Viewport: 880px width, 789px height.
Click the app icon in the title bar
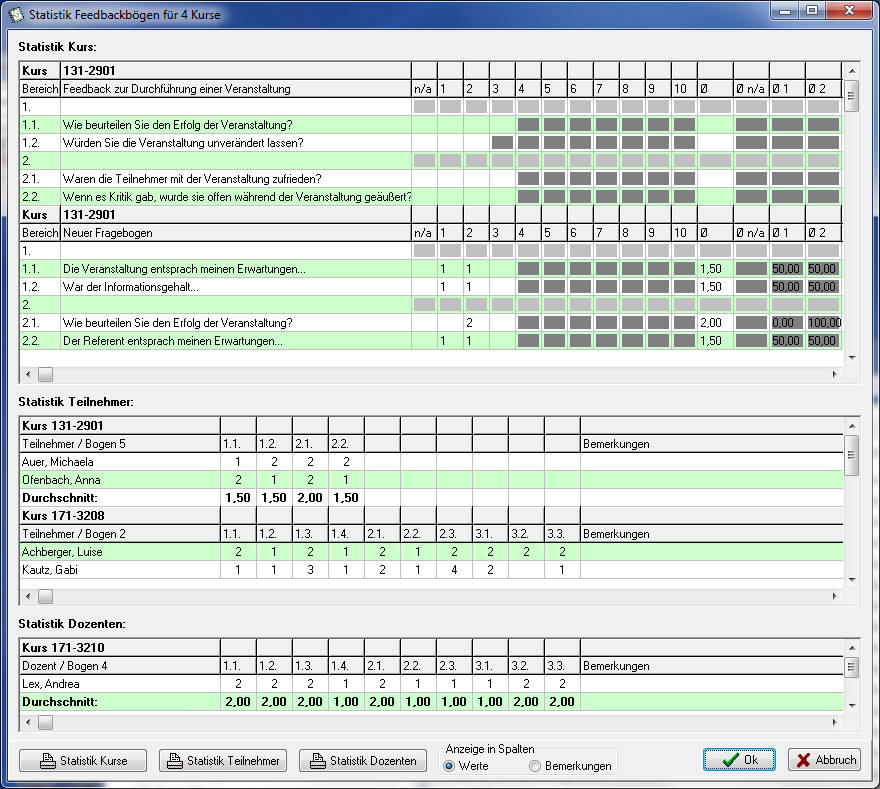pos(15,15)
